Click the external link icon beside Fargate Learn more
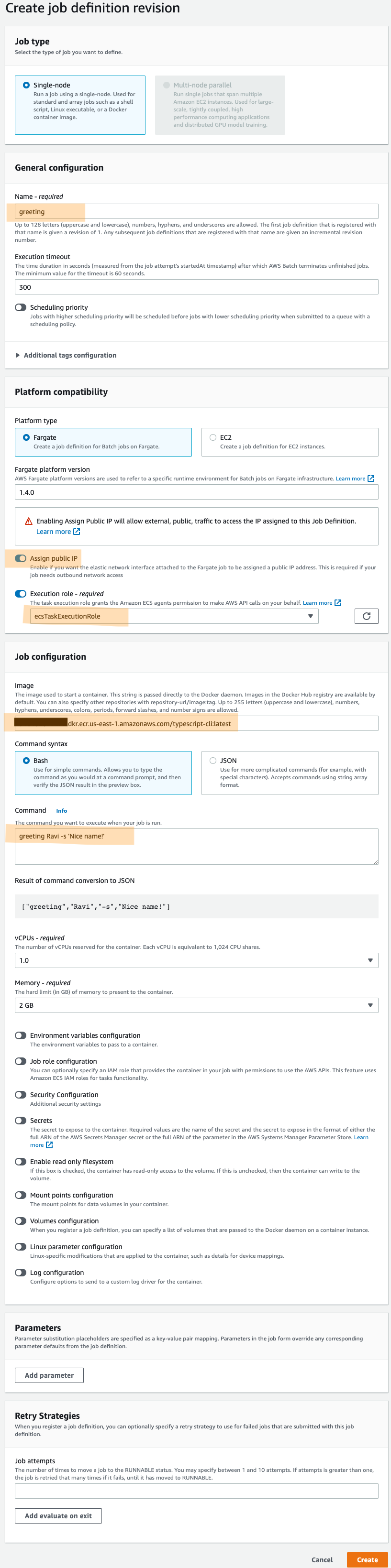391x1568 pixels. (x=371, y=479)
